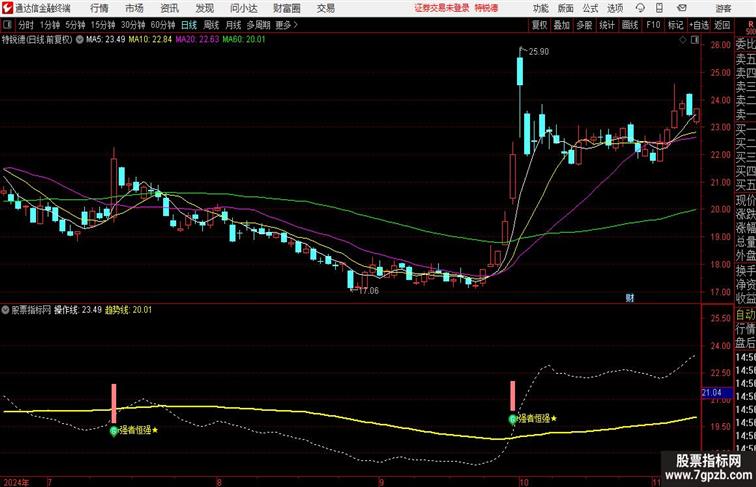Click the 画线 drawing button
This screenshot has width=756, height=487.
629,25
